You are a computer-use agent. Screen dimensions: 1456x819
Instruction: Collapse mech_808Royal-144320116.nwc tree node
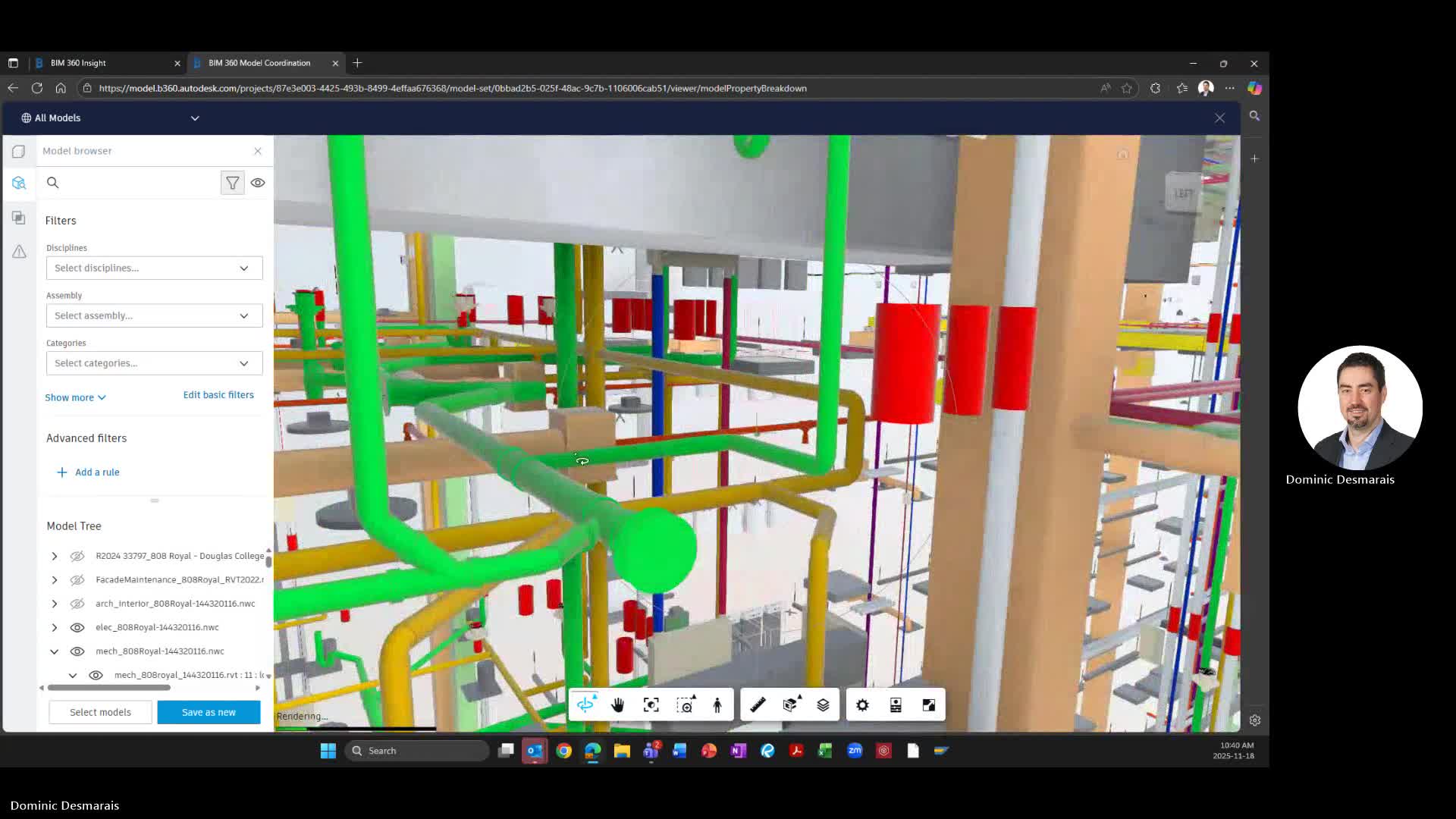55,651
